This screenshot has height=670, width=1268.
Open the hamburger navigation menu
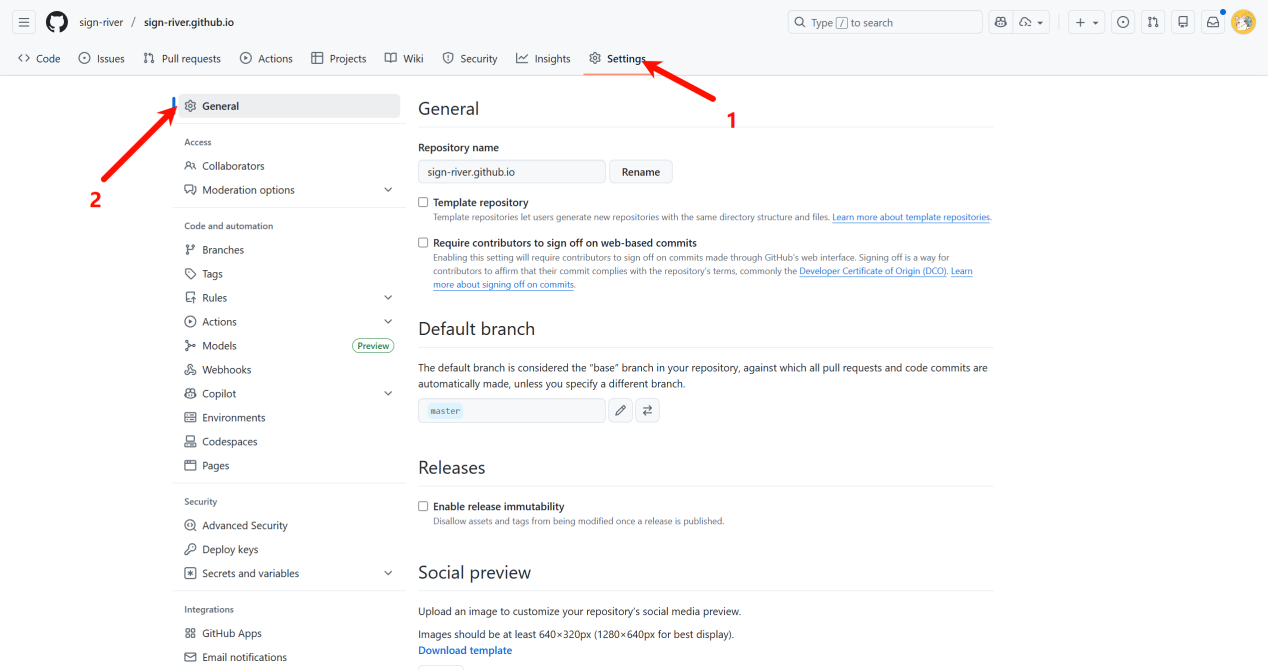click(x=24, y=22)
